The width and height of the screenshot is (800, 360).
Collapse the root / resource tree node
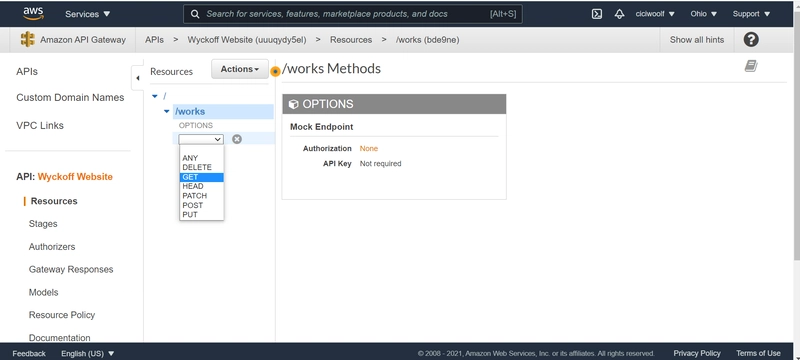click(155, 96)
